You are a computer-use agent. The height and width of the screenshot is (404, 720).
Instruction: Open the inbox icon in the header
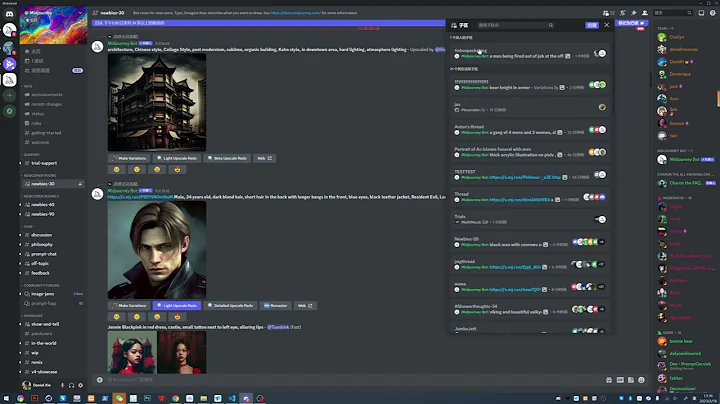701,13
